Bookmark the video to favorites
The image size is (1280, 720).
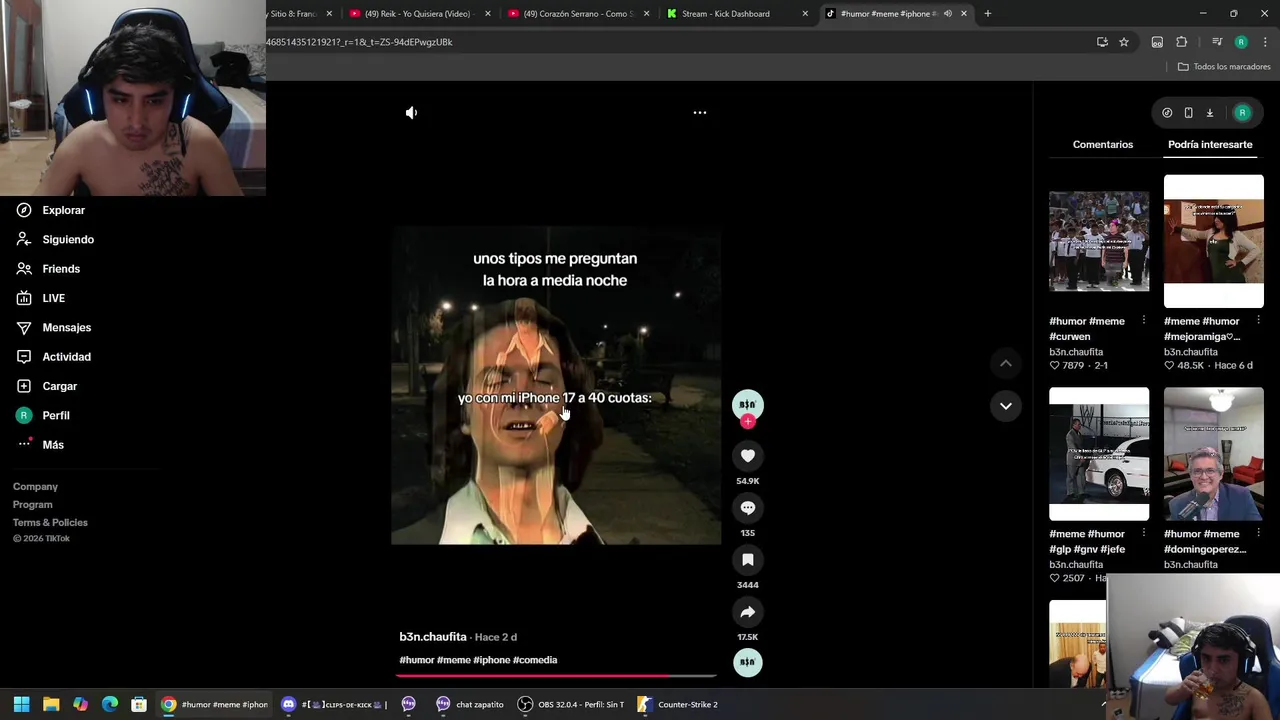[748, 560]
